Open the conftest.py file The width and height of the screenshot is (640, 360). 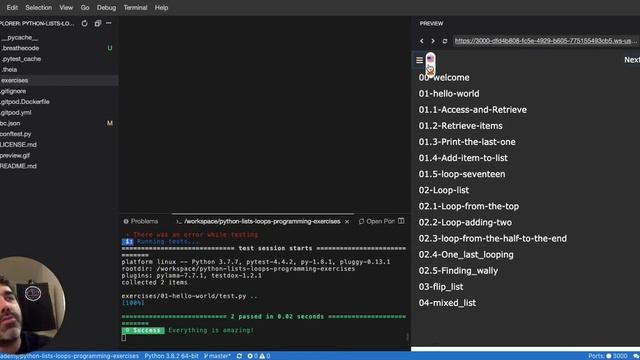coord(16,134)
